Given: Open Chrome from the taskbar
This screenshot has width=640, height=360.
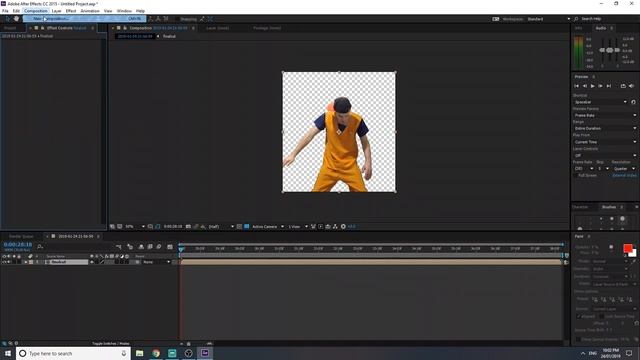Looking at the screenshot, I should (x=156, y=353).
